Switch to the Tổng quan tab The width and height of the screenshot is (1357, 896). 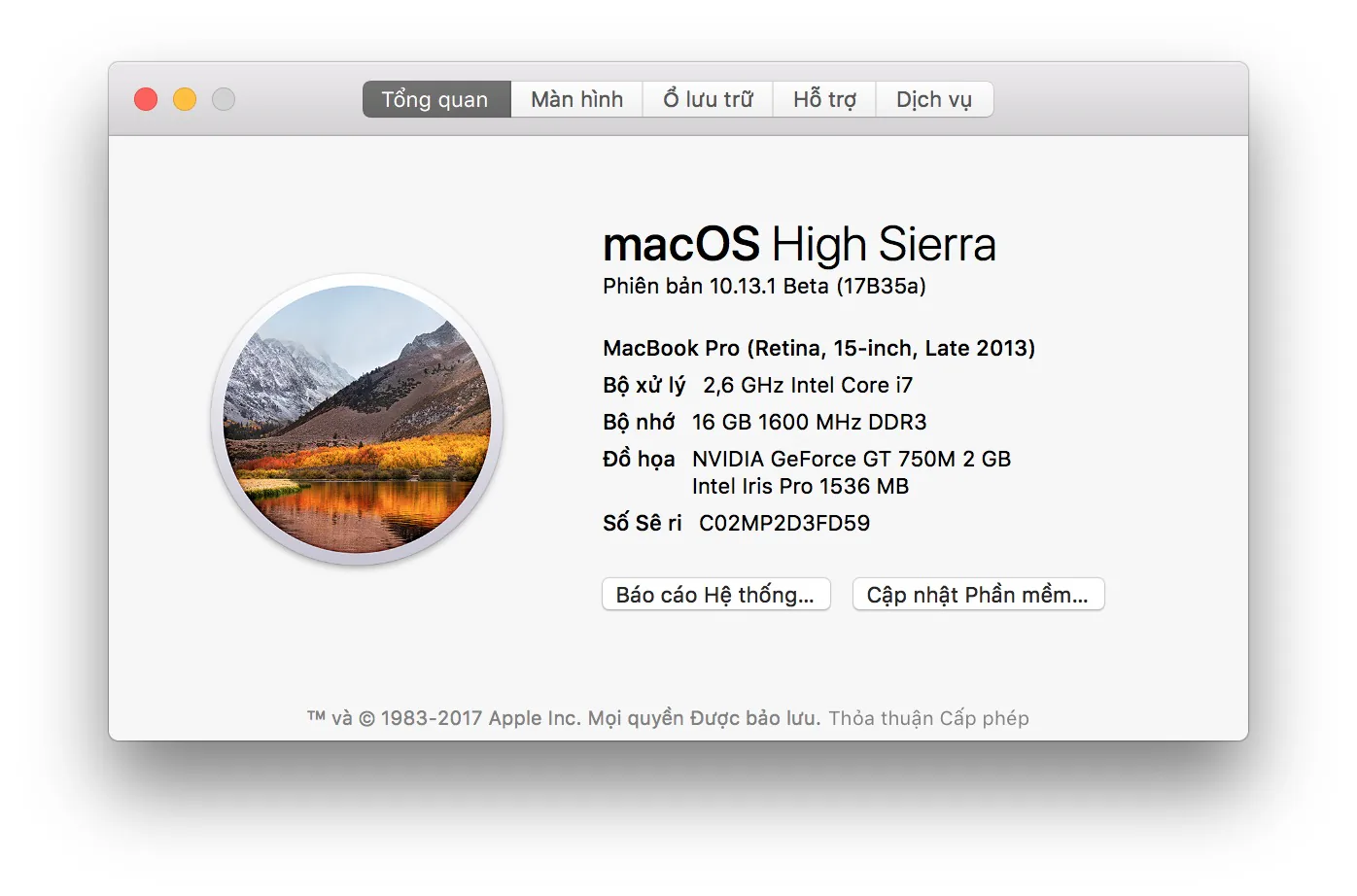pyautogui.click(x=435, y=99)
